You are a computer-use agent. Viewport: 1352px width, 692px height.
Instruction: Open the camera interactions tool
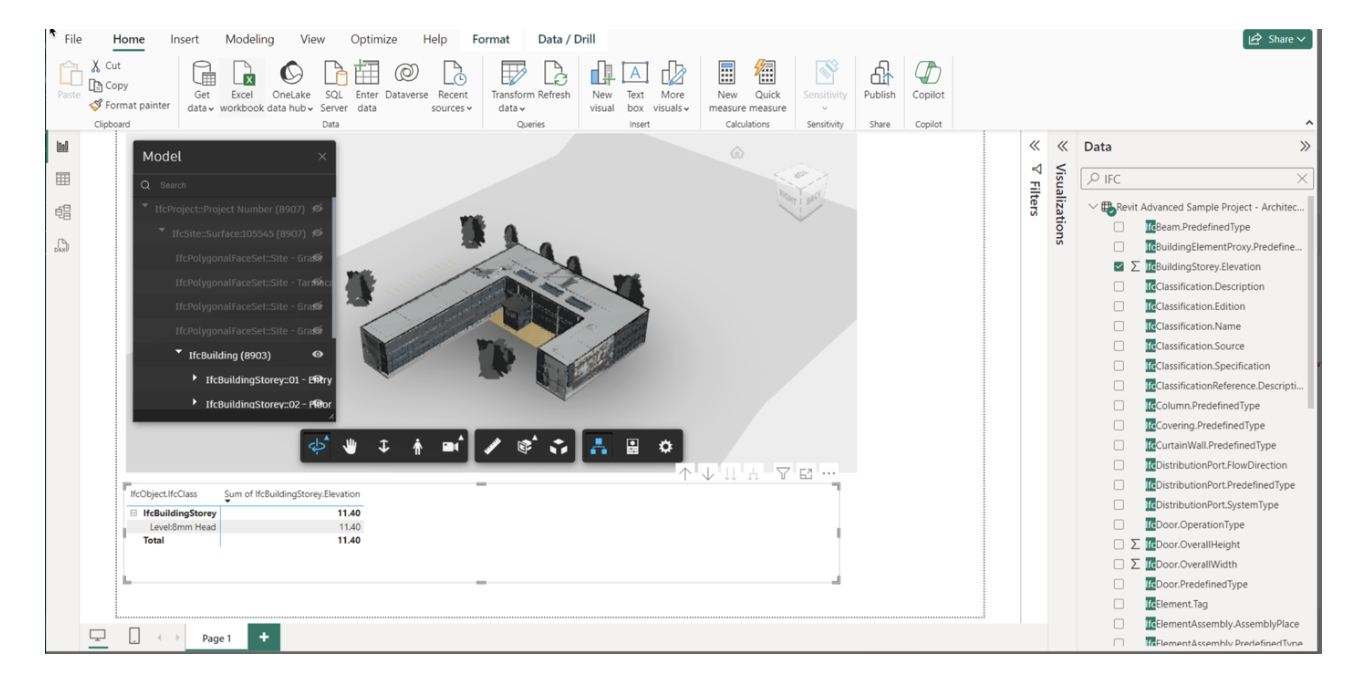tap(453, 447)
